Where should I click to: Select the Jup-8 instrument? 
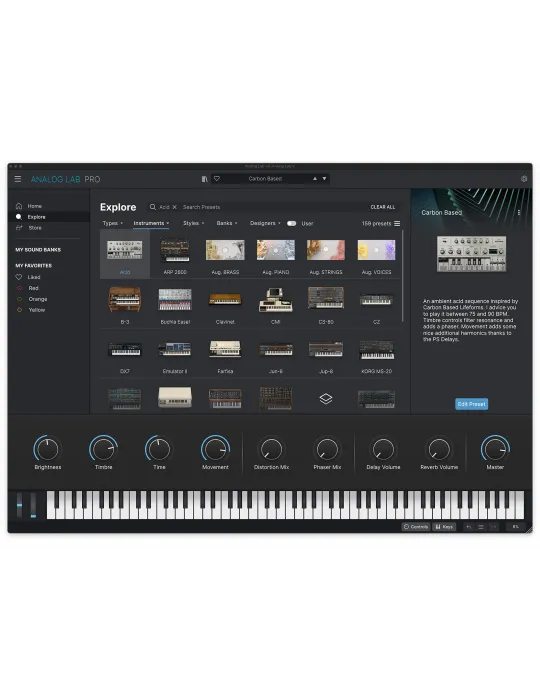click(x=326, y=354)
